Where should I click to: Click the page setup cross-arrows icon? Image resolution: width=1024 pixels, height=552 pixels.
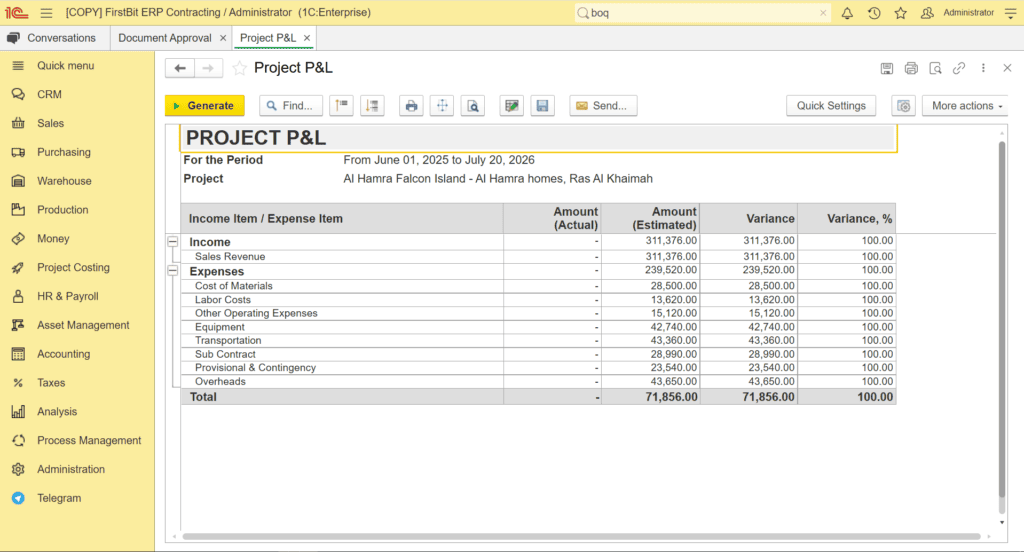pos(442,106)
